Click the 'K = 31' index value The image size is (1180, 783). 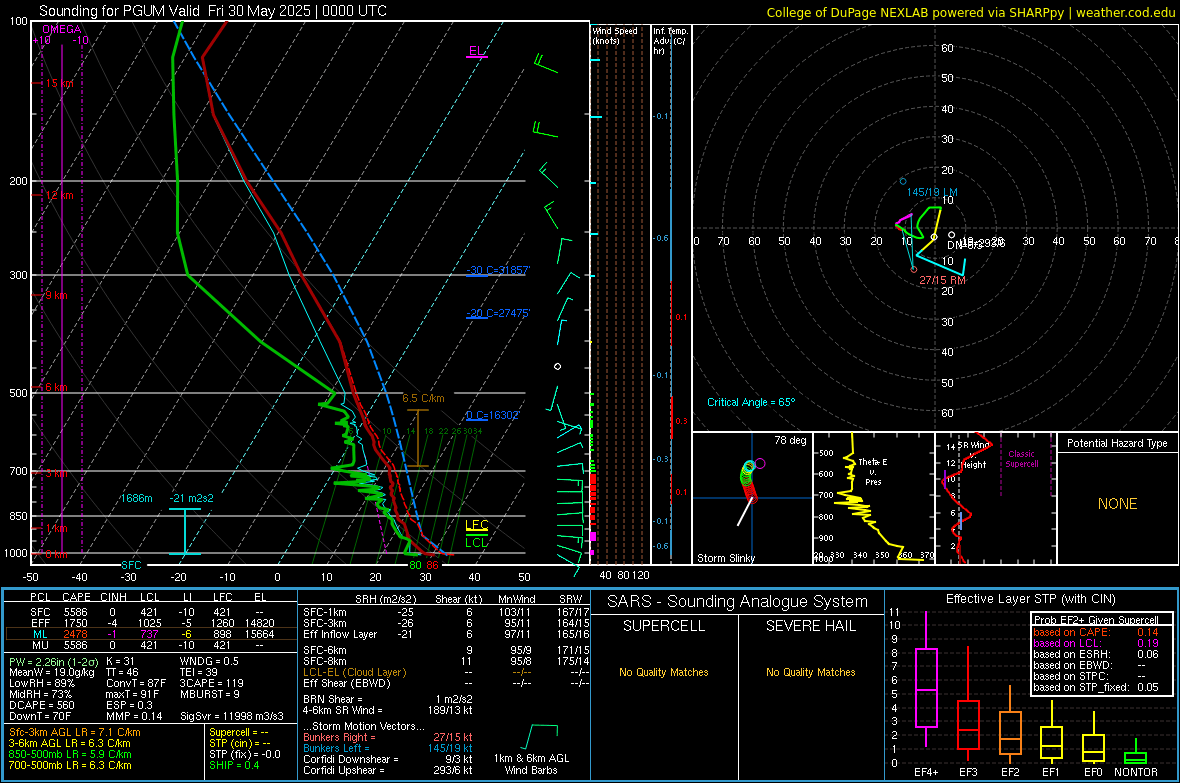coord(120,661)
